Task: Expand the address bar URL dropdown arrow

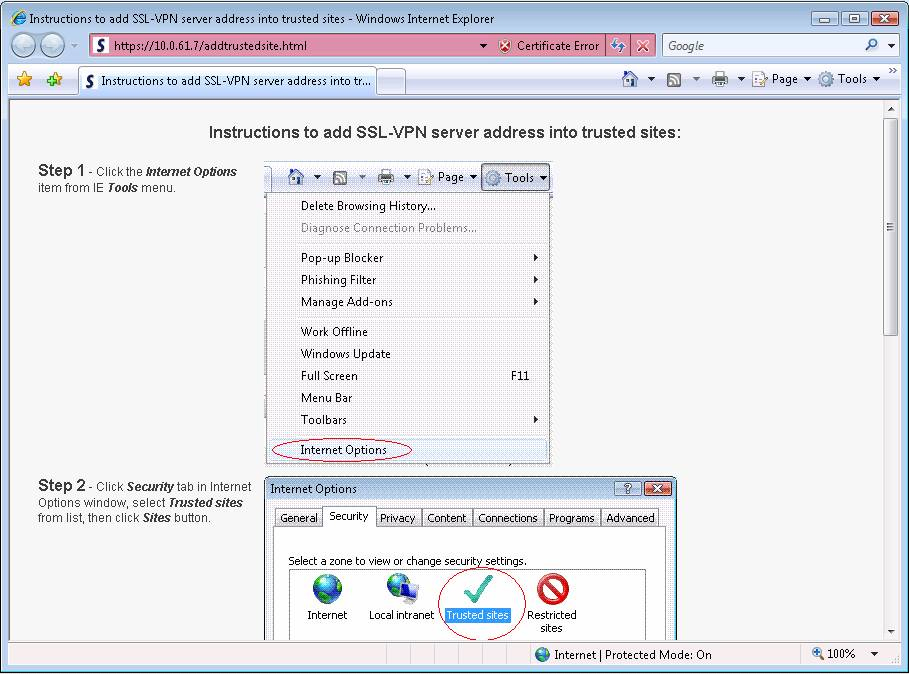Action: point(484,46)
